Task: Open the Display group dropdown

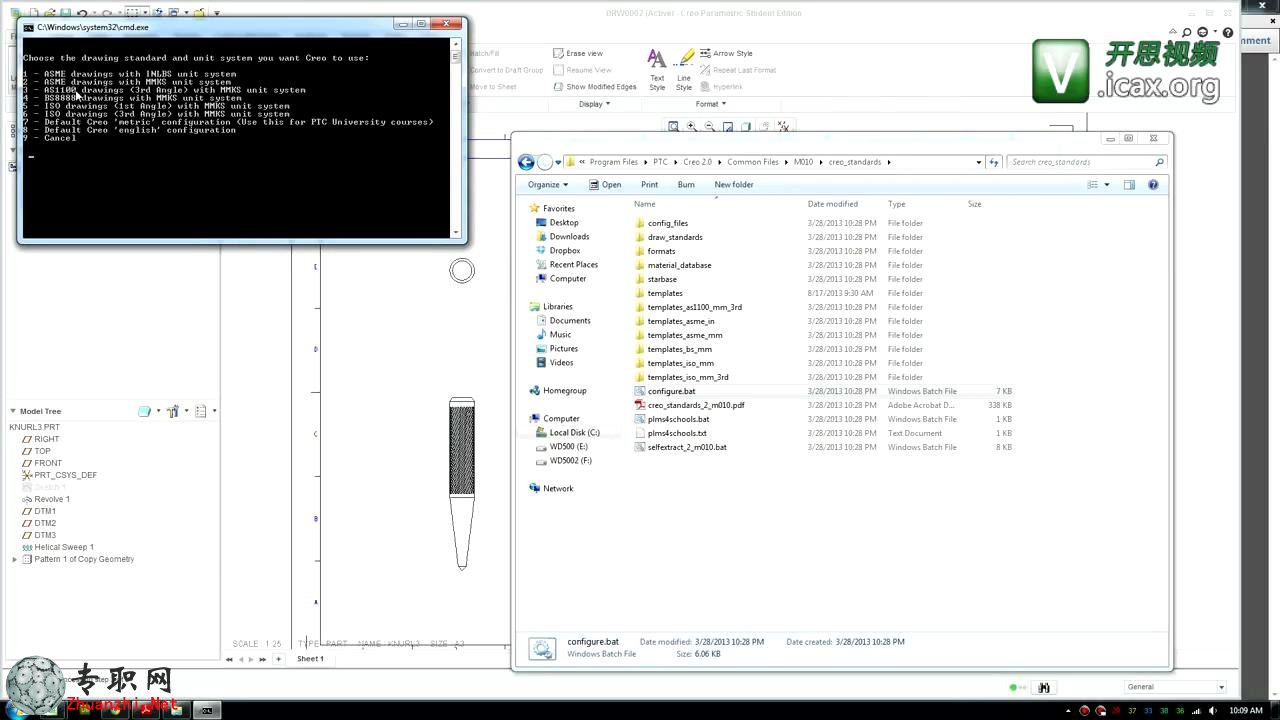Action: [594, 104]
